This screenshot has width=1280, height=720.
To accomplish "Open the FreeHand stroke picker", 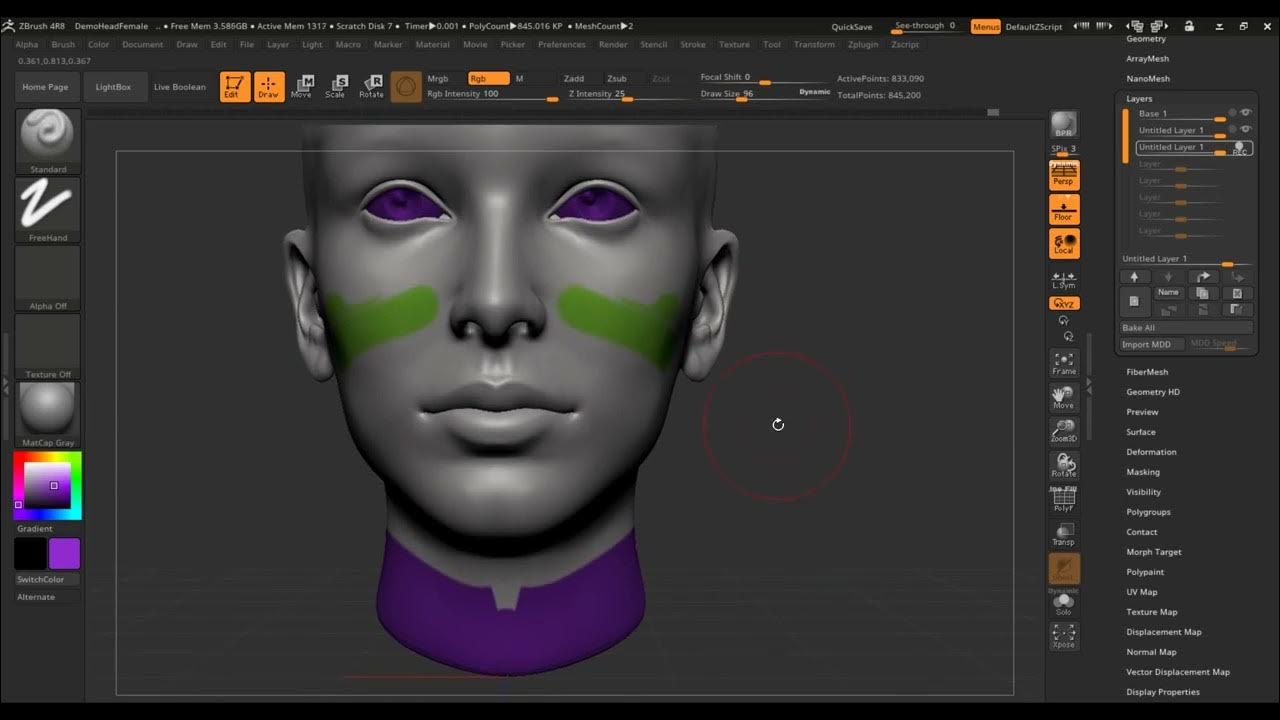I will 48,210.
